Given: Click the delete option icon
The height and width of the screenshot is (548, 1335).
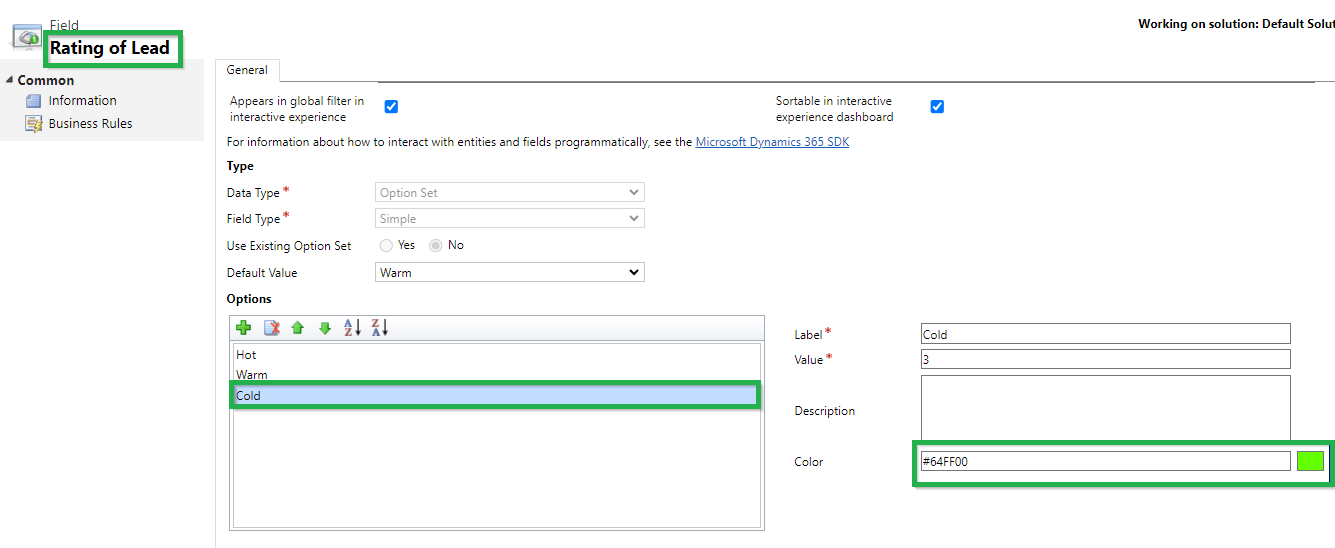Looking at the screenshot, I should [x=271, y=328].
